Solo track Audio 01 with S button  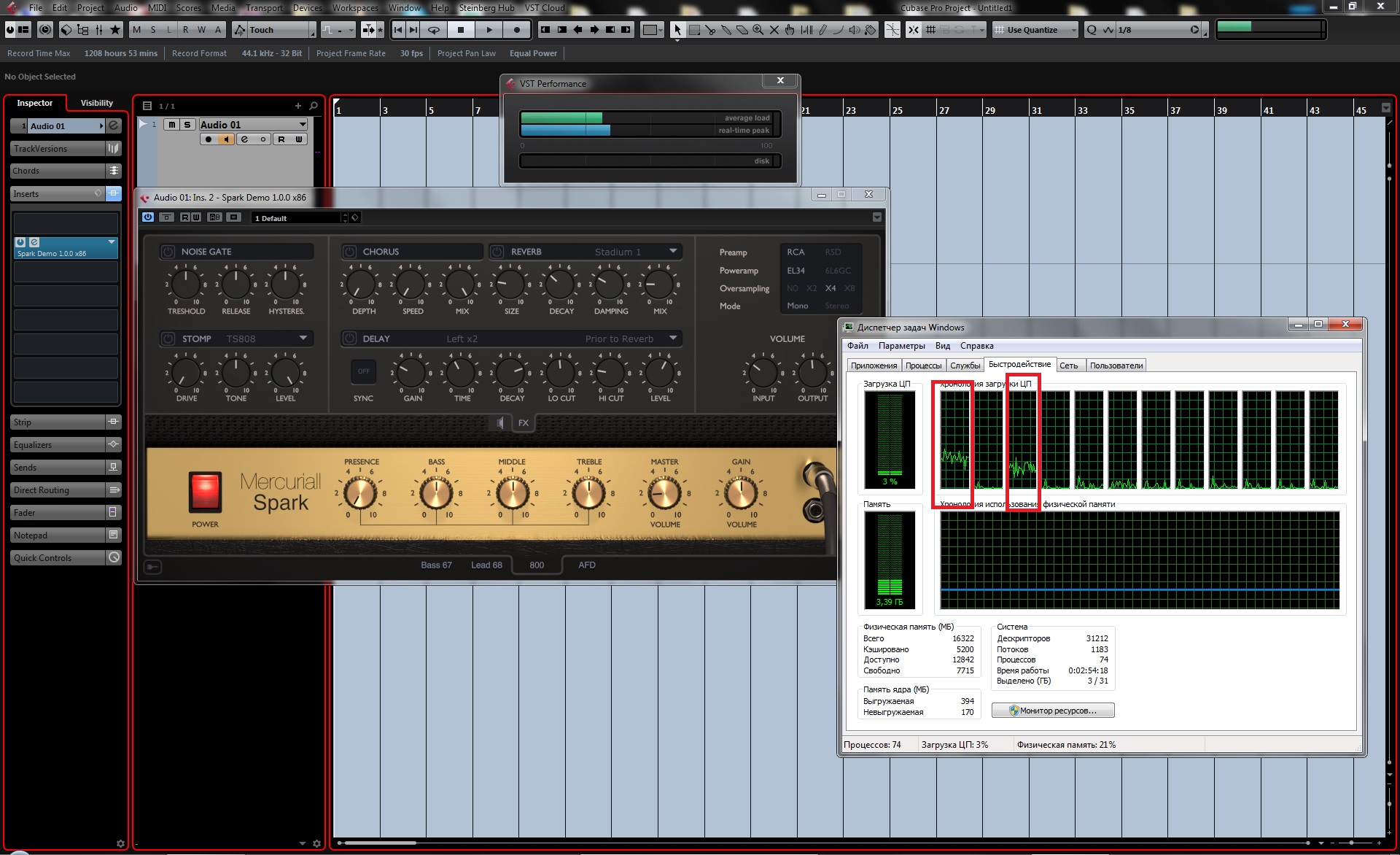(x=187, y=125)
